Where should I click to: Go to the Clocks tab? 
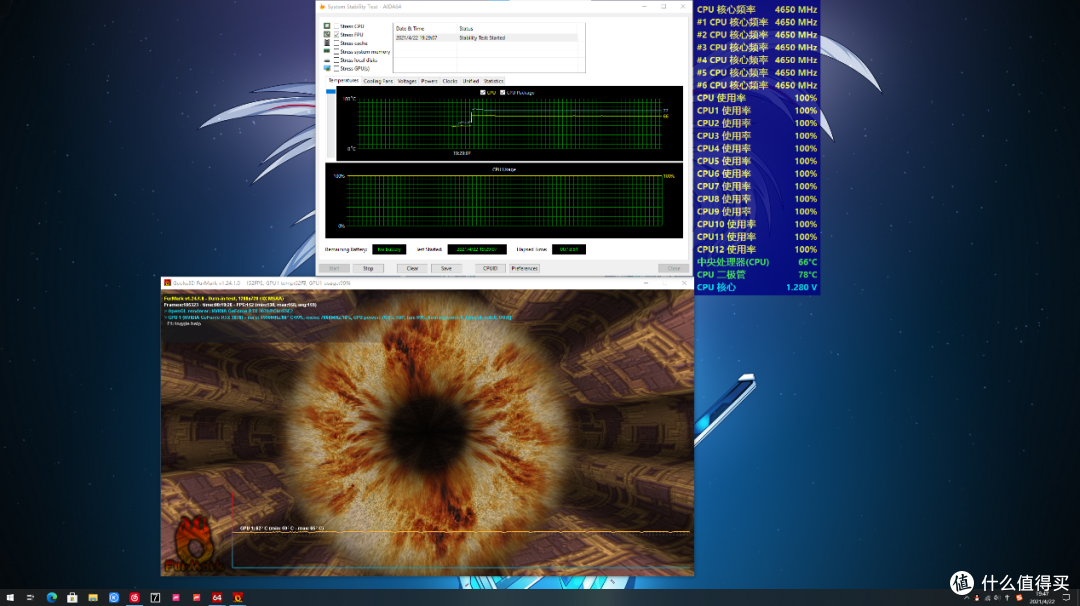coord(450,81)
